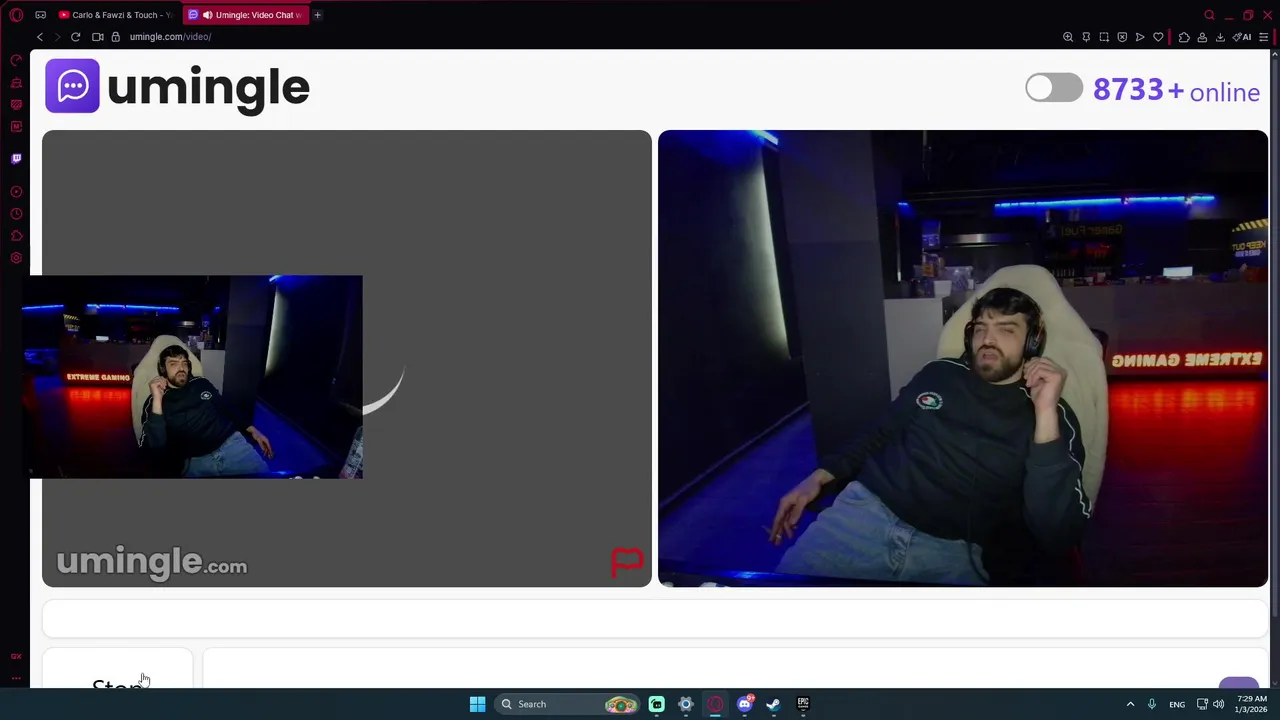The width and height of the screenshot is (1280, 720).
Task: Take a snapshot with the capture icon
Action: pos(1104,37)
